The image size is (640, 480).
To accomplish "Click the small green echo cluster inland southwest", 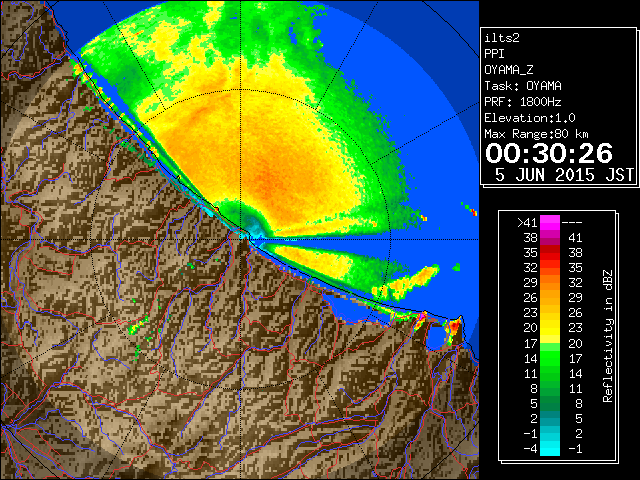I will pos(138,326).
